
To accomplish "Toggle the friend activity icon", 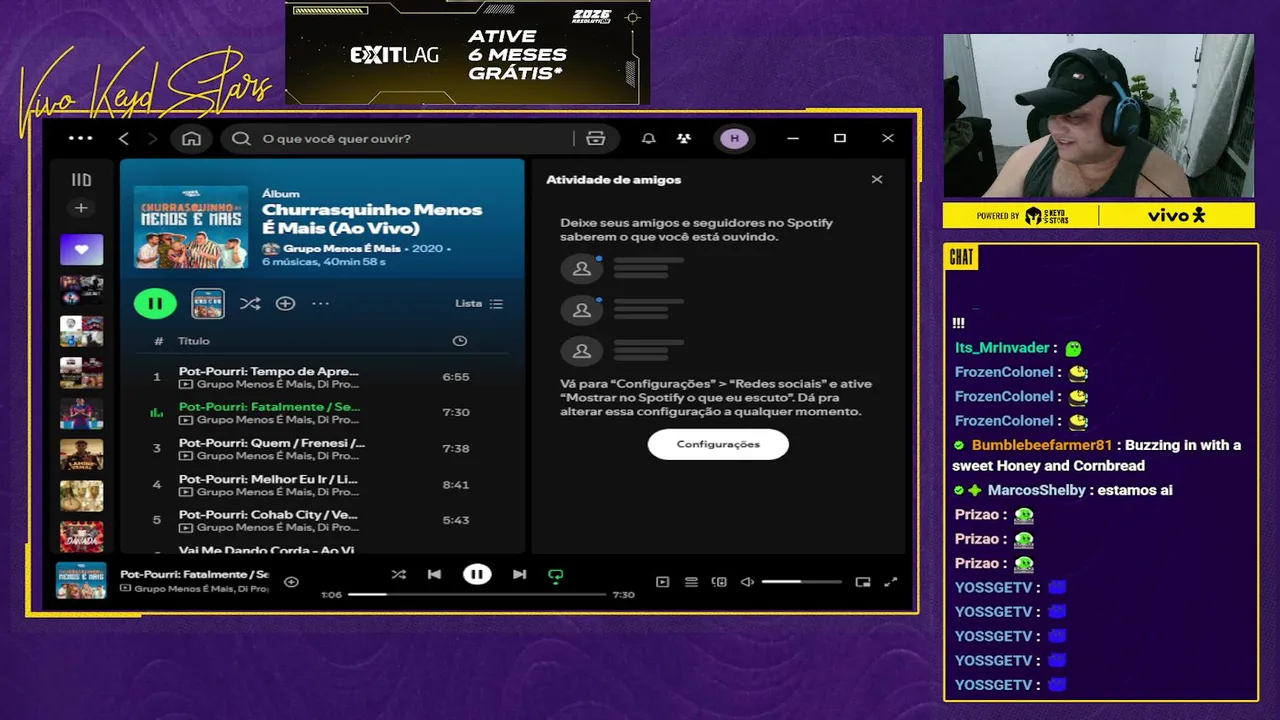I will [x=684, y=138].
